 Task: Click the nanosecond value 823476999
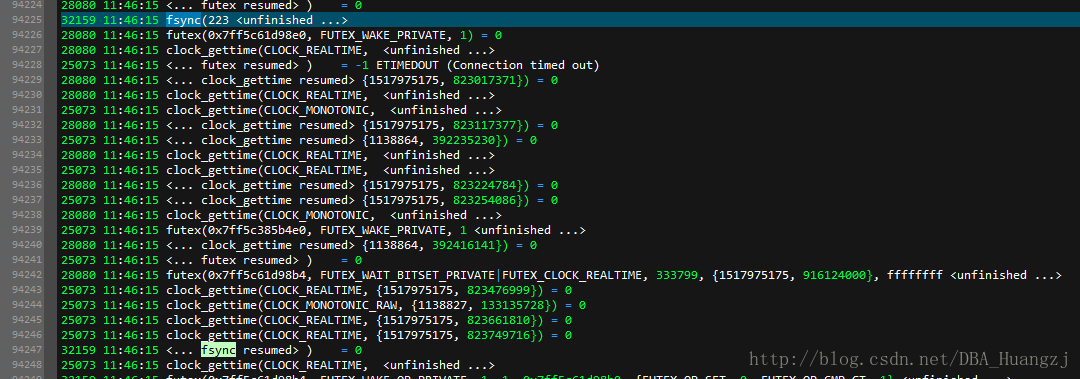coord(498,291)
